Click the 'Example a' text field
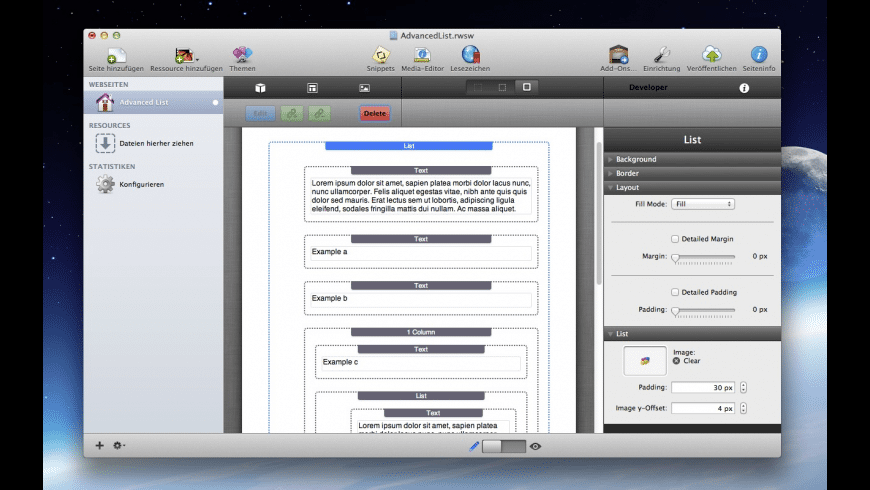The image size is (870, 490). click(421, 252)
